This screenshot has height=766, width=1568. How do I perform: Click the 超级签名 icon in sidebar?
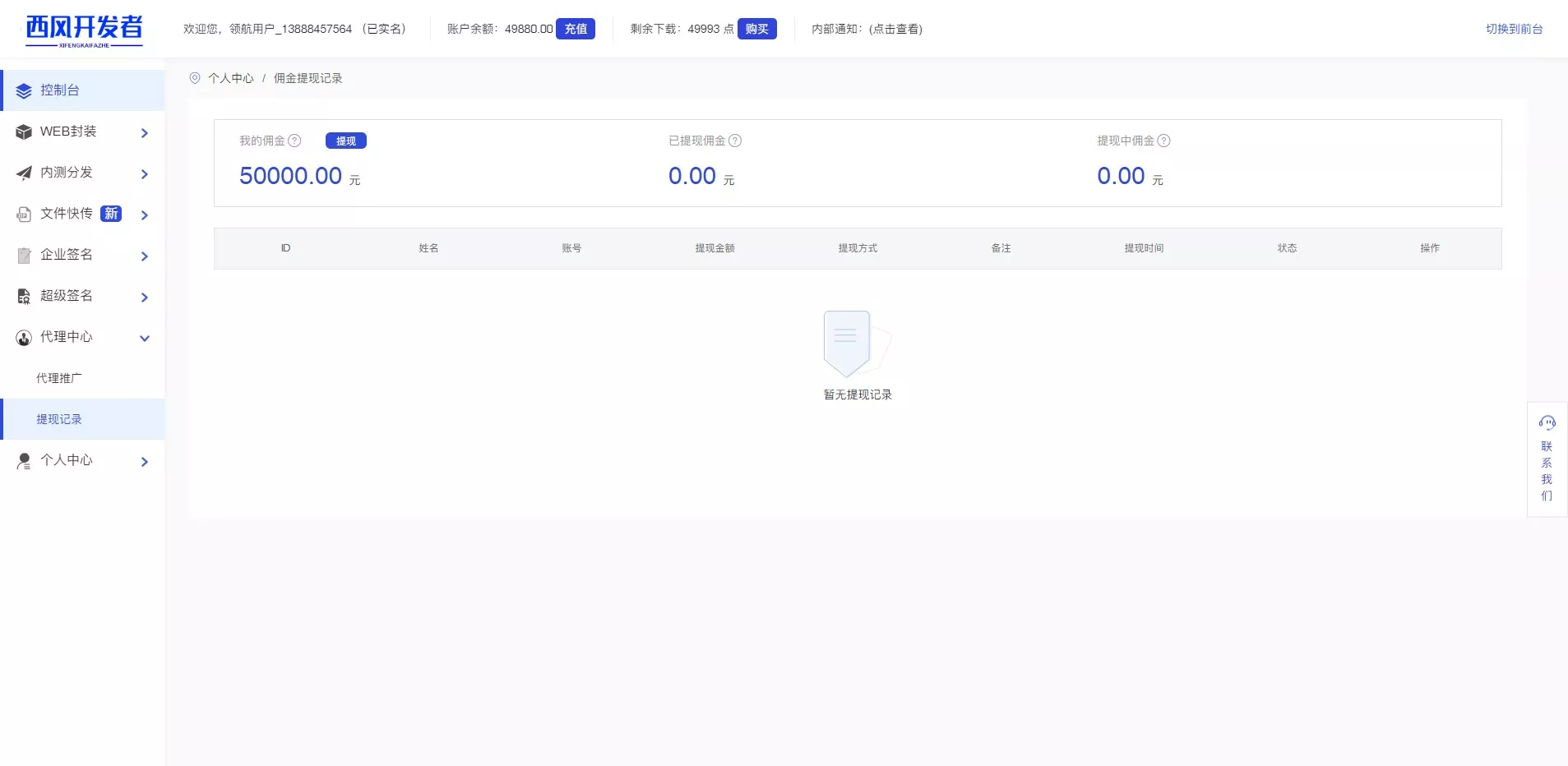24,297
